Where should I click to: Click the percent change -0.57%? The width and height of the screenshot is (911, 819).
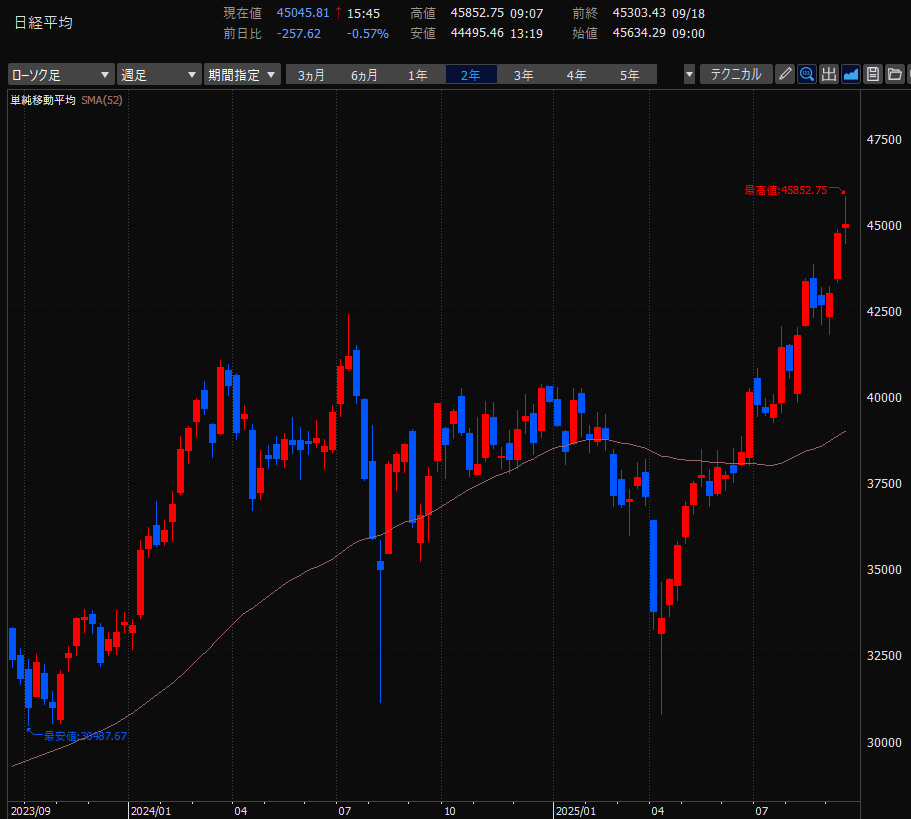(368, 34)
